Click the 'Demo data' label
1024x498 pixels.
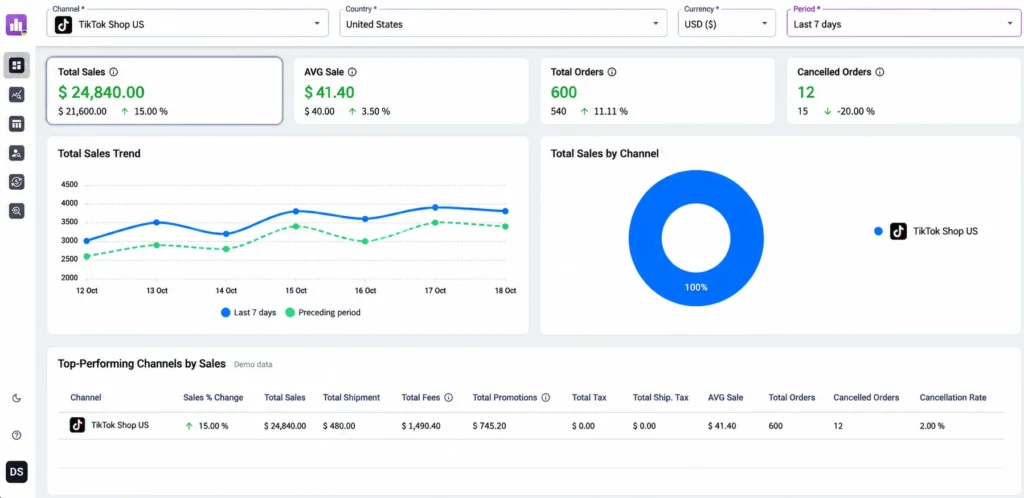coord(253,365)
